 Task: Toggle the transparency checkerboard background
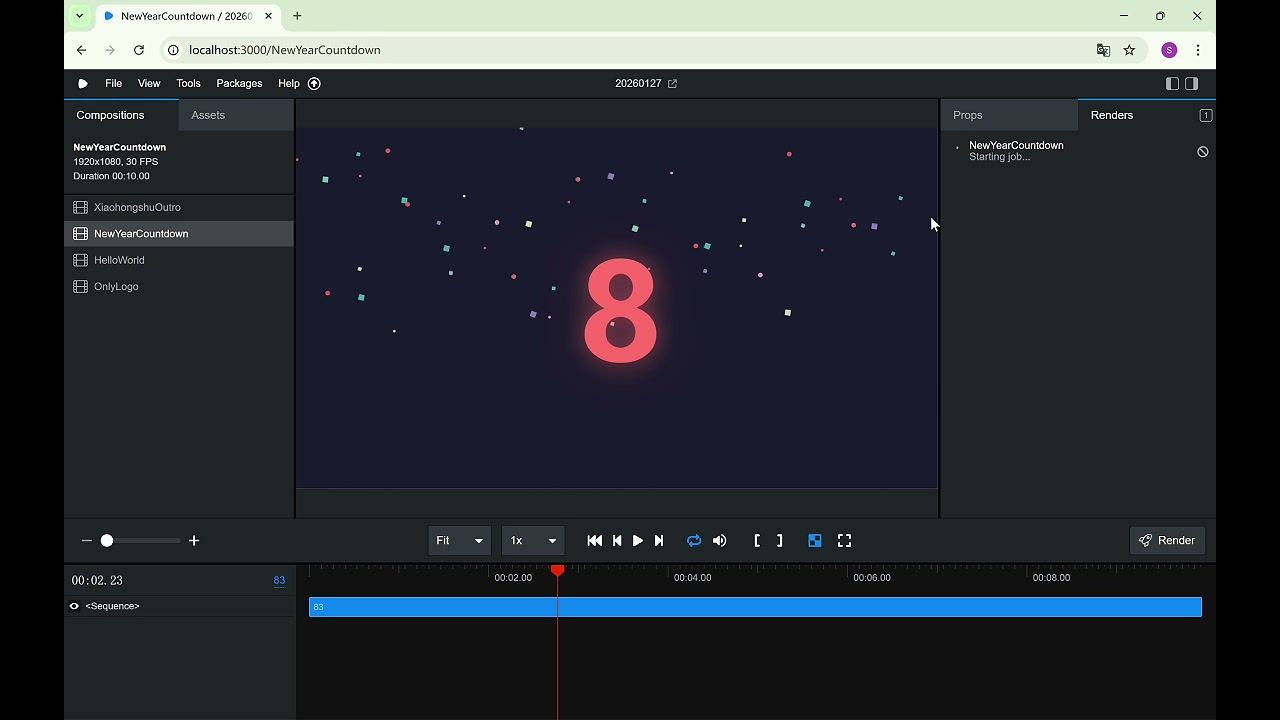pyautogui.click(x=815, y=541)
